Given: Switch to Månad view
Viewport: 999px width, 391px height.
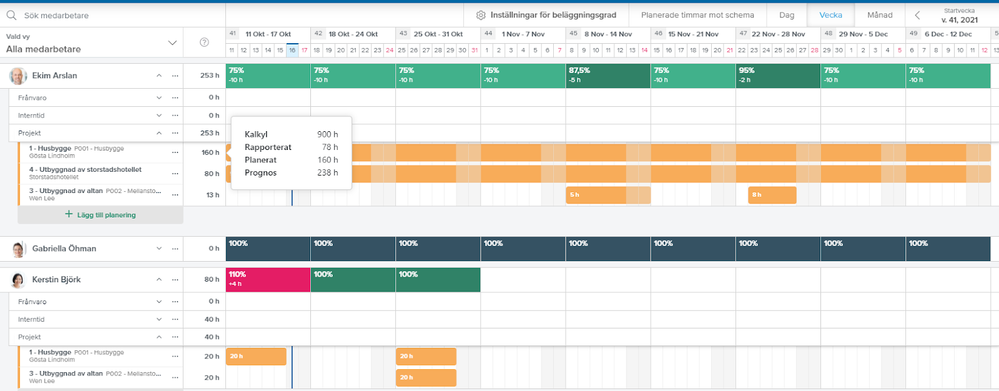Looking at the screenshot, I should (x=879, y=15).
